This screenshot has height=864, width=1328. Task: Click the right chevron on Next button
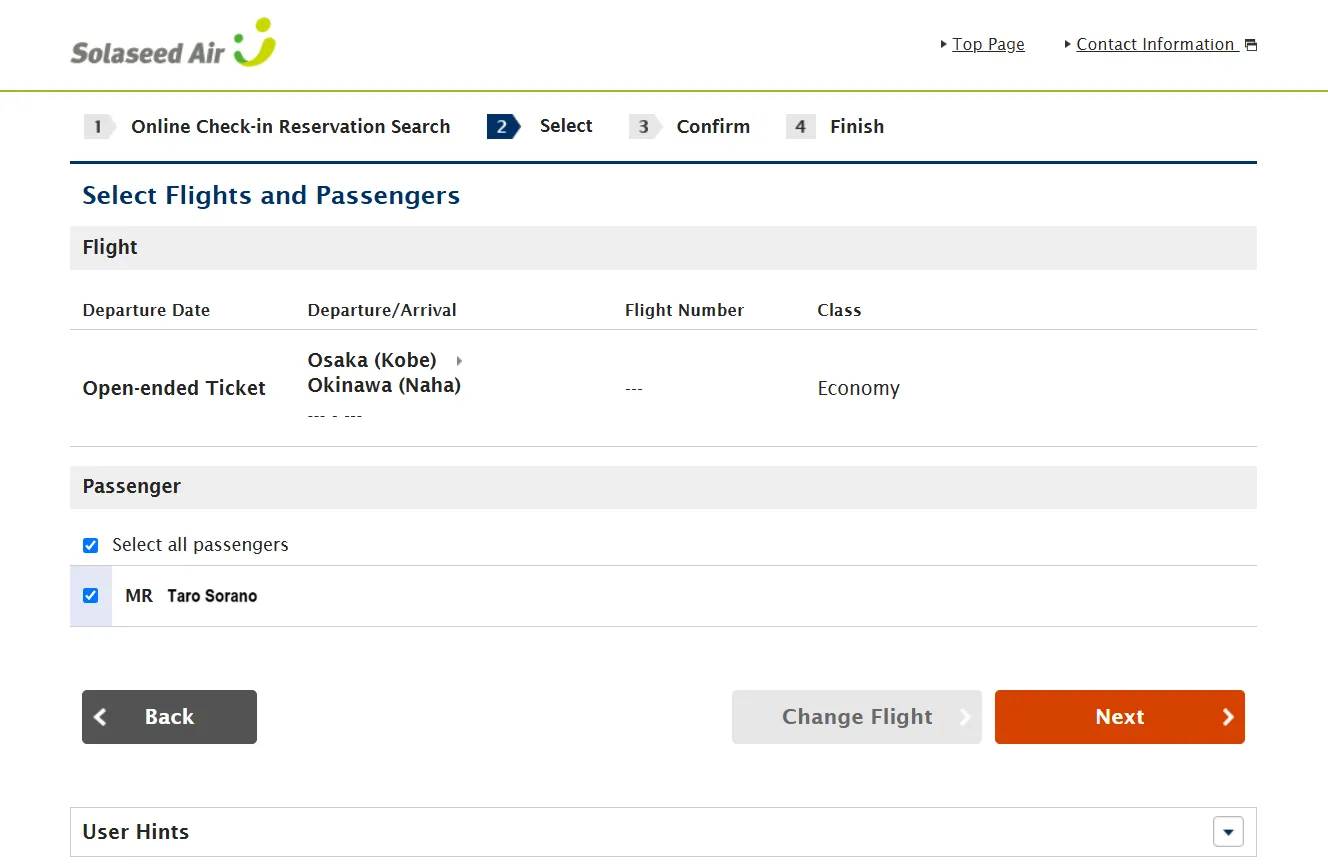pyautogui.click(x=1228, y=717)
